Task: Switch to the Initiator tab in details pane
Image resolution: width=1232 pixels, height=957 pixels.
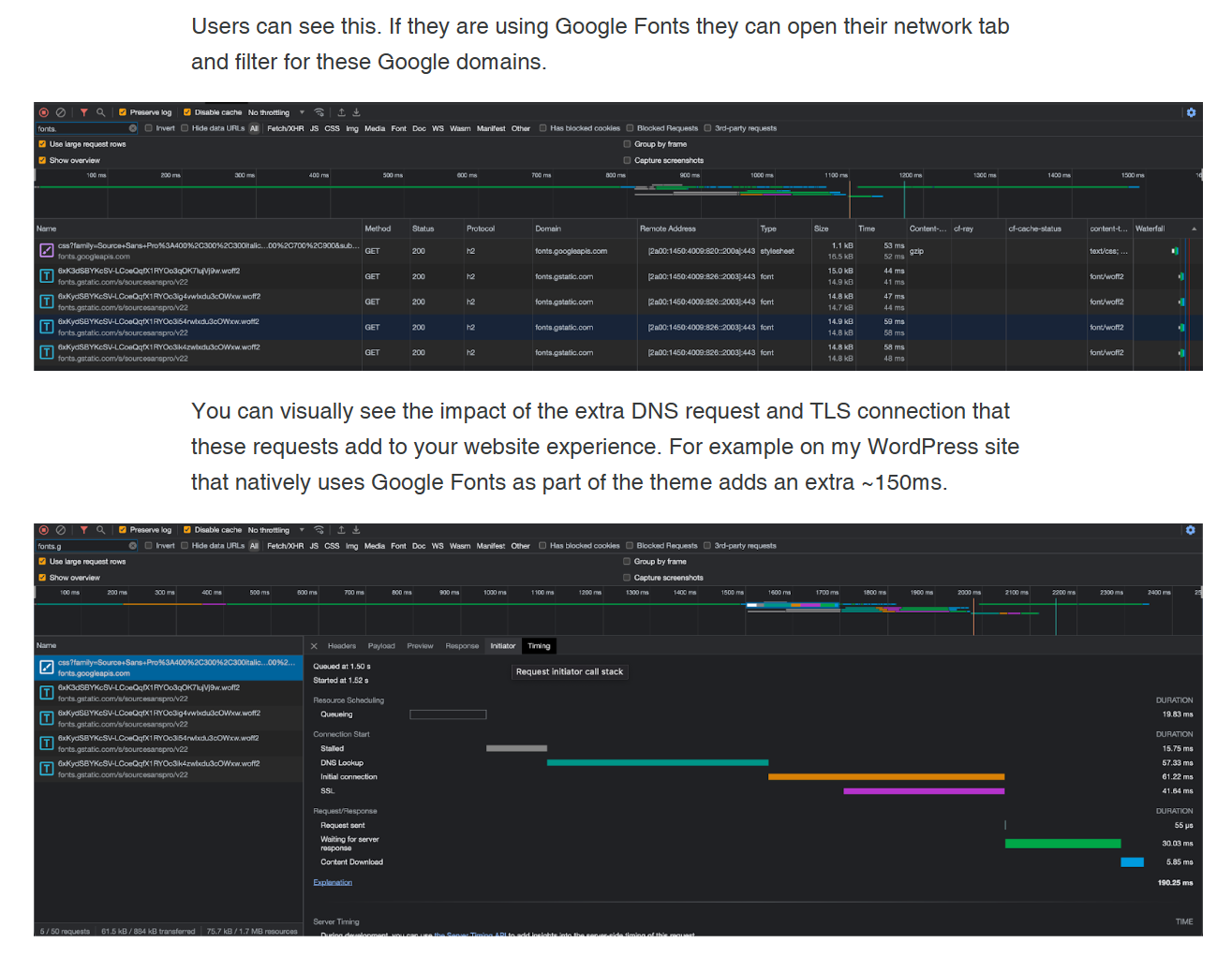Action: (503, 646)
